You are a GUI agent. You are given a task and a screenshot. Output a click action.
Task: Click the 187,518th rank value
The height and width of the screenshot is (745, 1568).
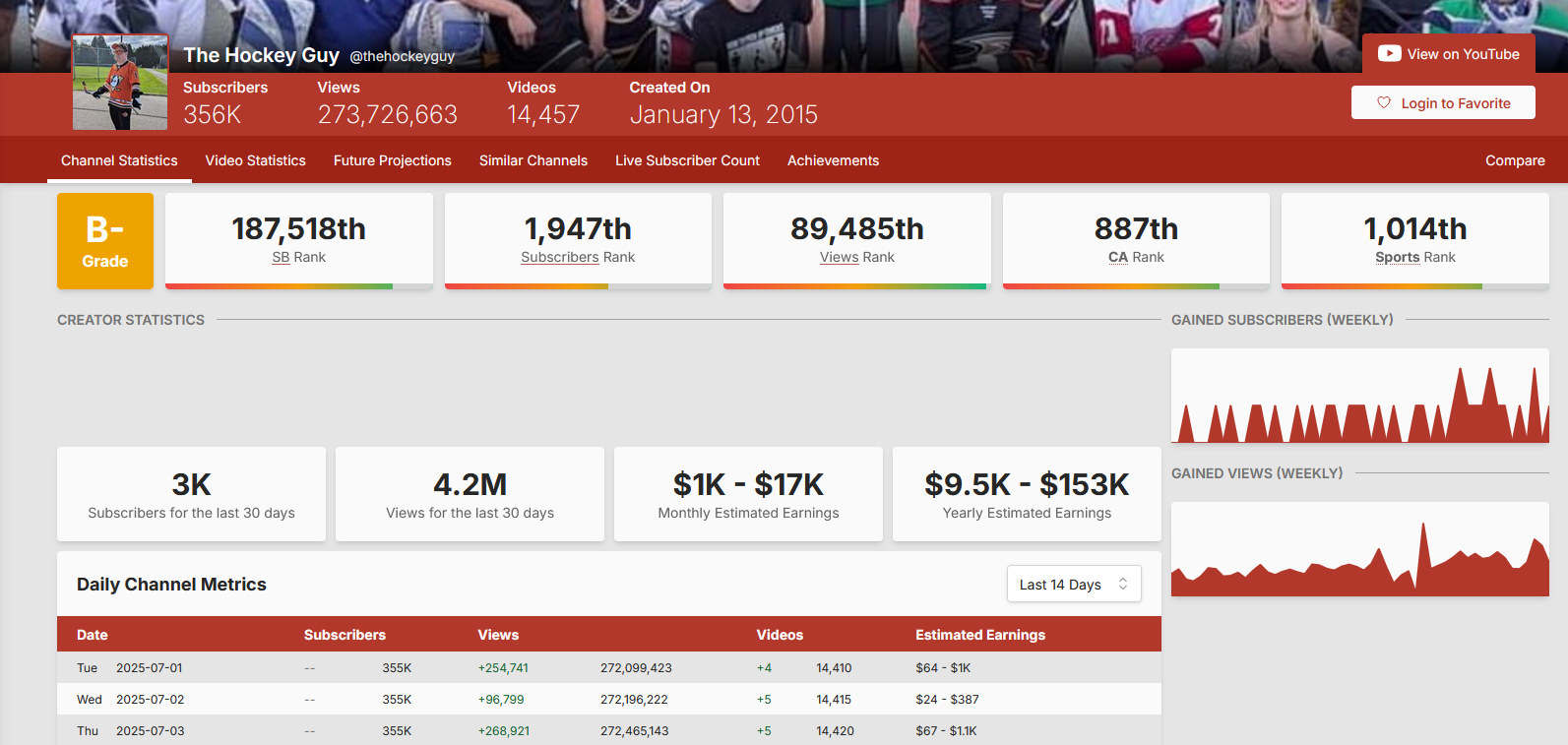(298, 228)
